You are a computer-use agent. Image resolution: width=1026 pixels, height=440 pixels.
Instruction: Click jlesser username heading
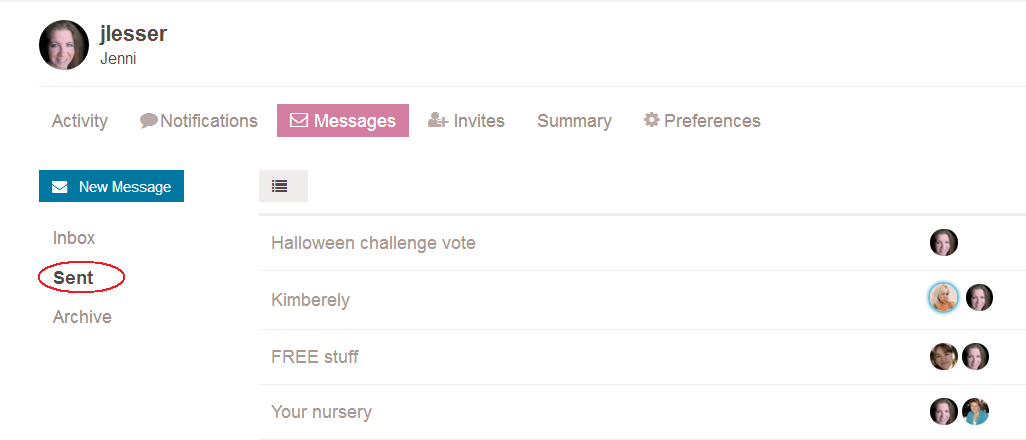133,33
